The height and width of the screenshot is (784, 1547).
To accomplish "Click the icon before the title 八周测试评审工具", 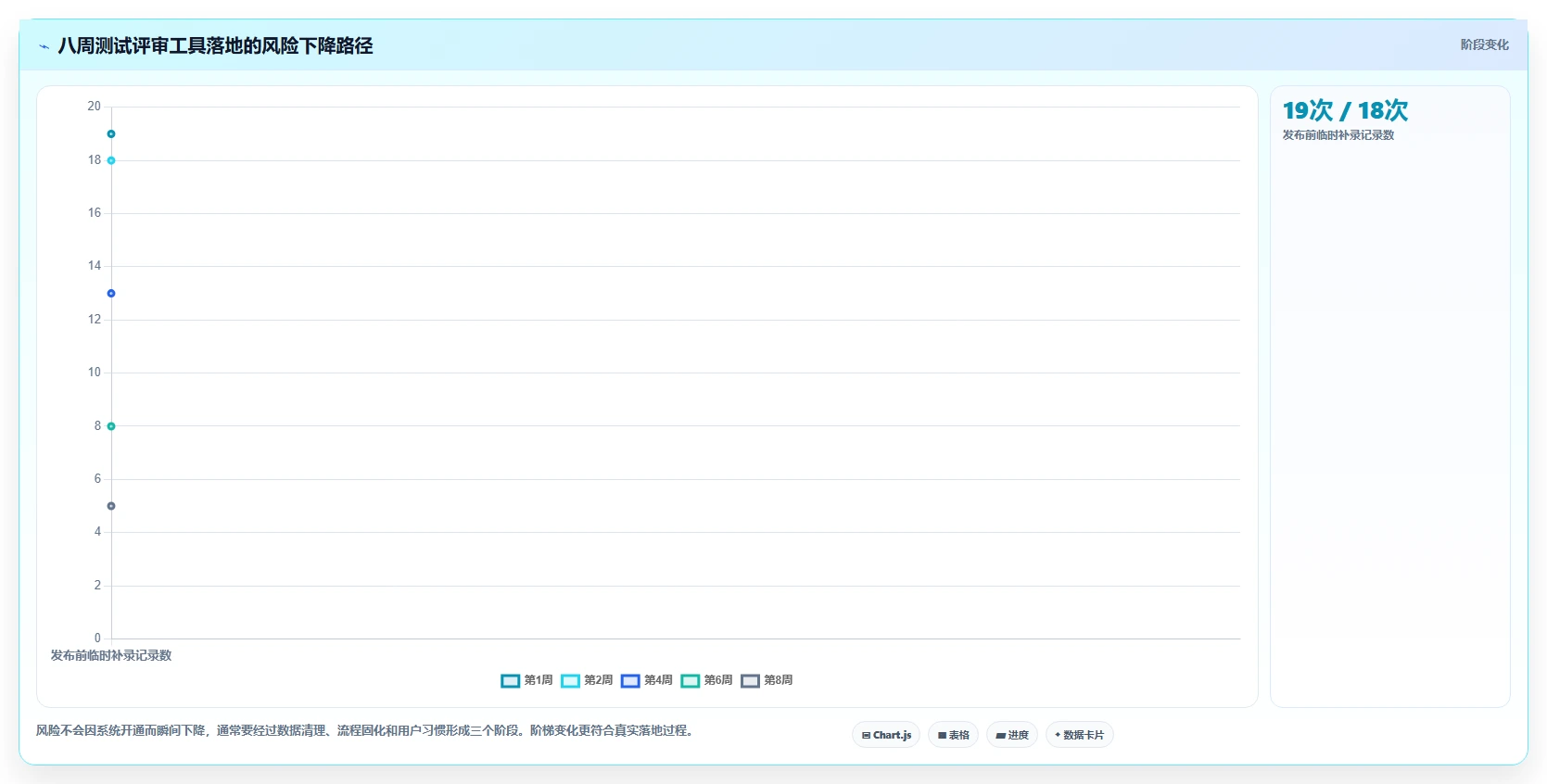I will 44,46.
